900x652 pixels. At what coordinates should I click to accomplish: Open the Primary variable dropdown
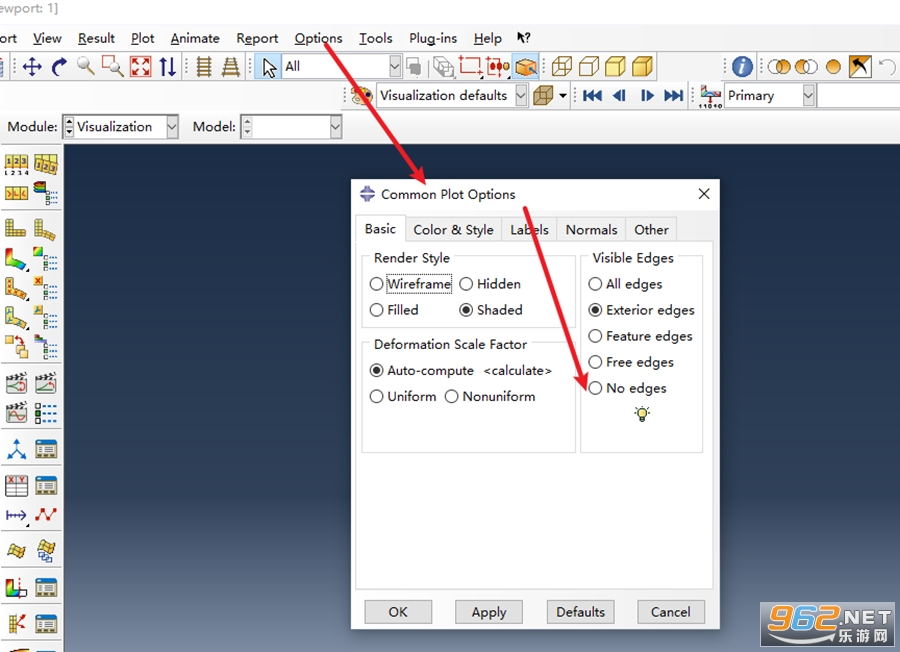pos(808,95)
